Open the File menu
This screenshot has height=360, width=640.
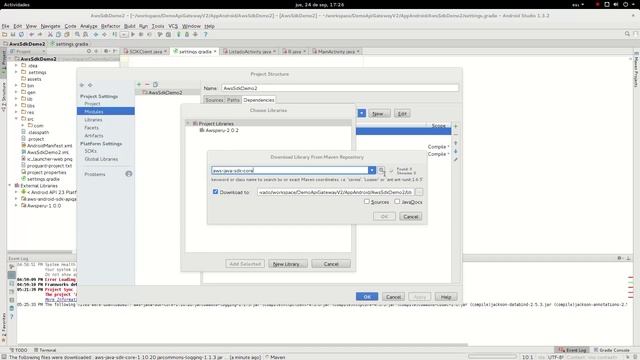[x=5, y=26]
